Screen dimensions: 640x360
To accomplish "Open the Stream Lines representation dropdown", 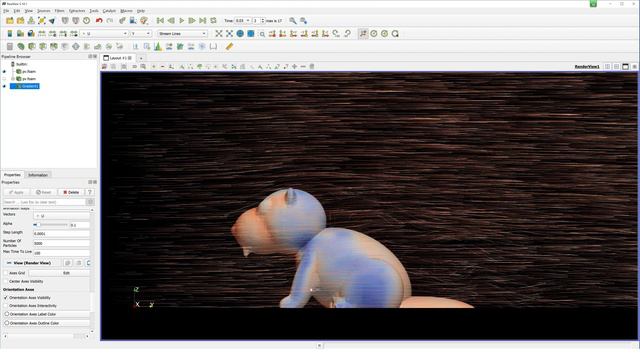I will 182,33.
